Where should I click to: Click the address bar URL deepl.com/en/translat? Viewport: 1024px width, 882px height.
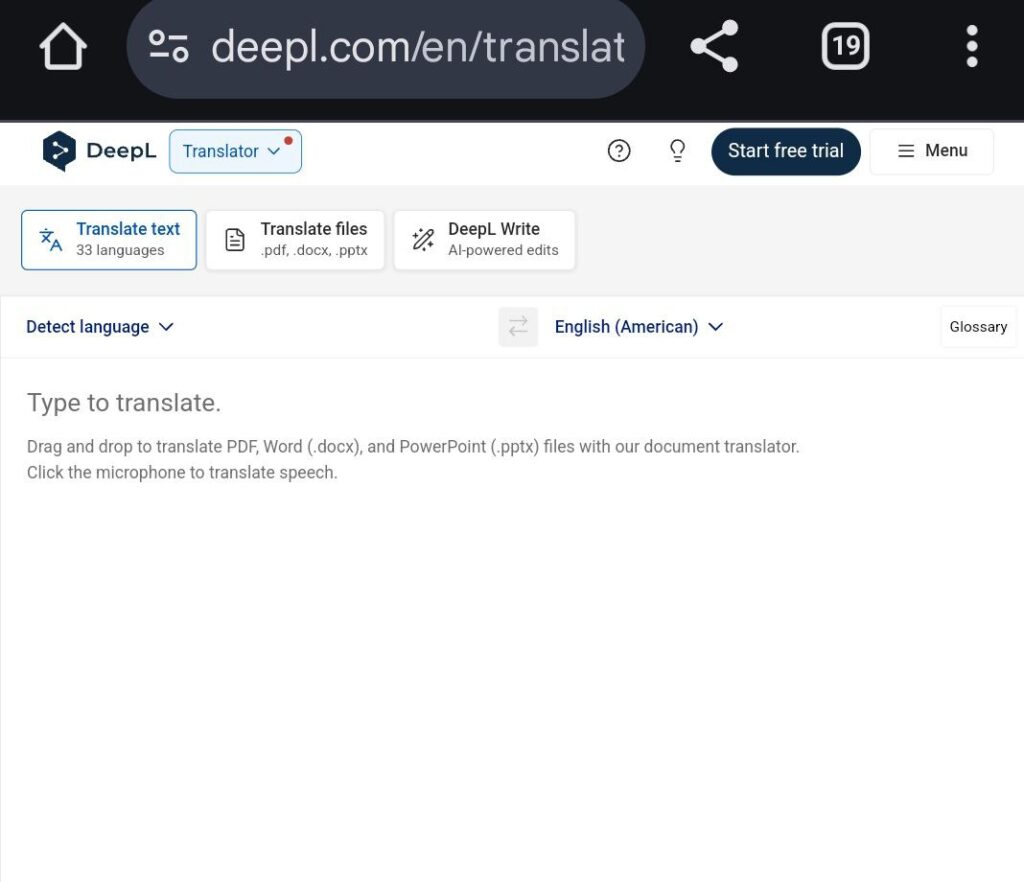(x=418, y=46)
